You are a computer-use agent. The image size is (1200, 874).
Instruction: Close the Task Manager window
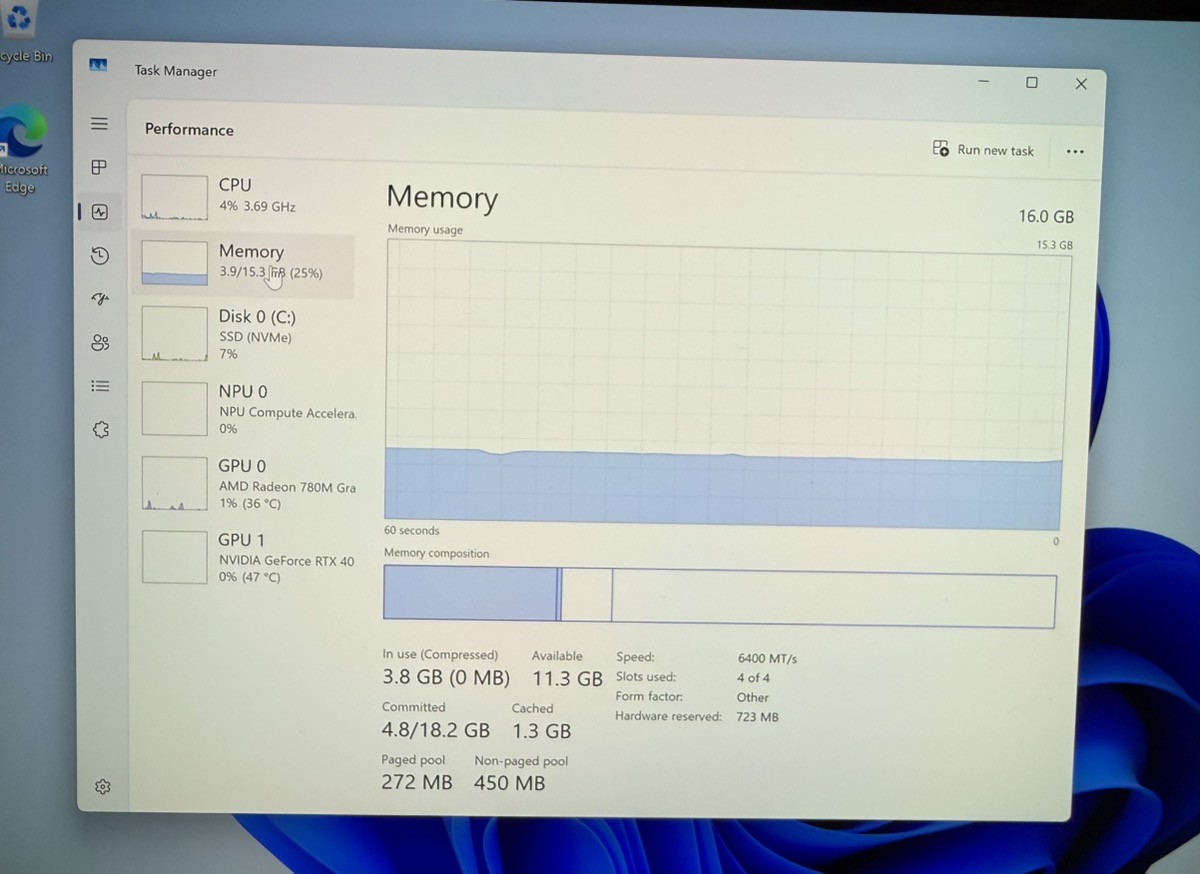point(1081,85)
